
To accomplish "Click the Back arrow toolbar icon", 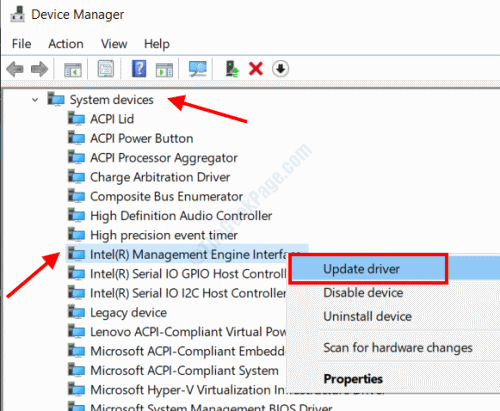I will pyautogui.click(x=15, y=69).
